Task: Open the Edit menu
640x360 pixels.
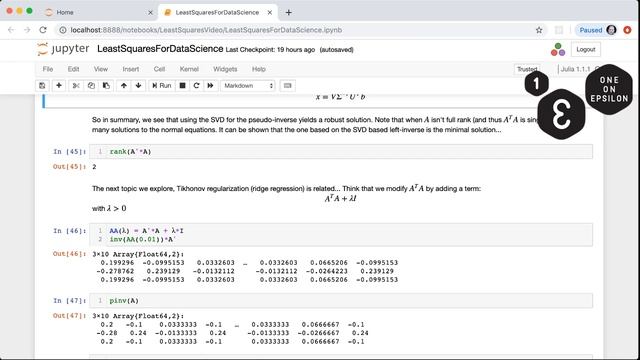Action: coord(73,69)
